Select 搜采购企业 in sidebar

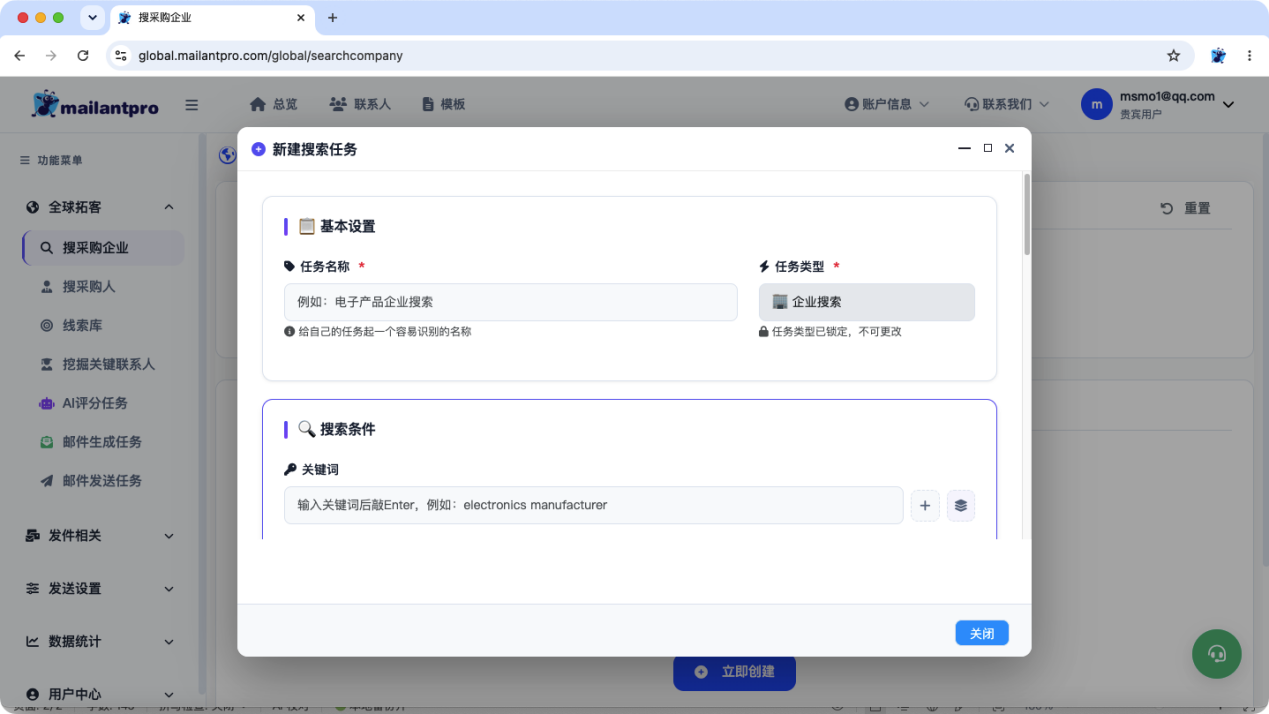click(103, 248)
